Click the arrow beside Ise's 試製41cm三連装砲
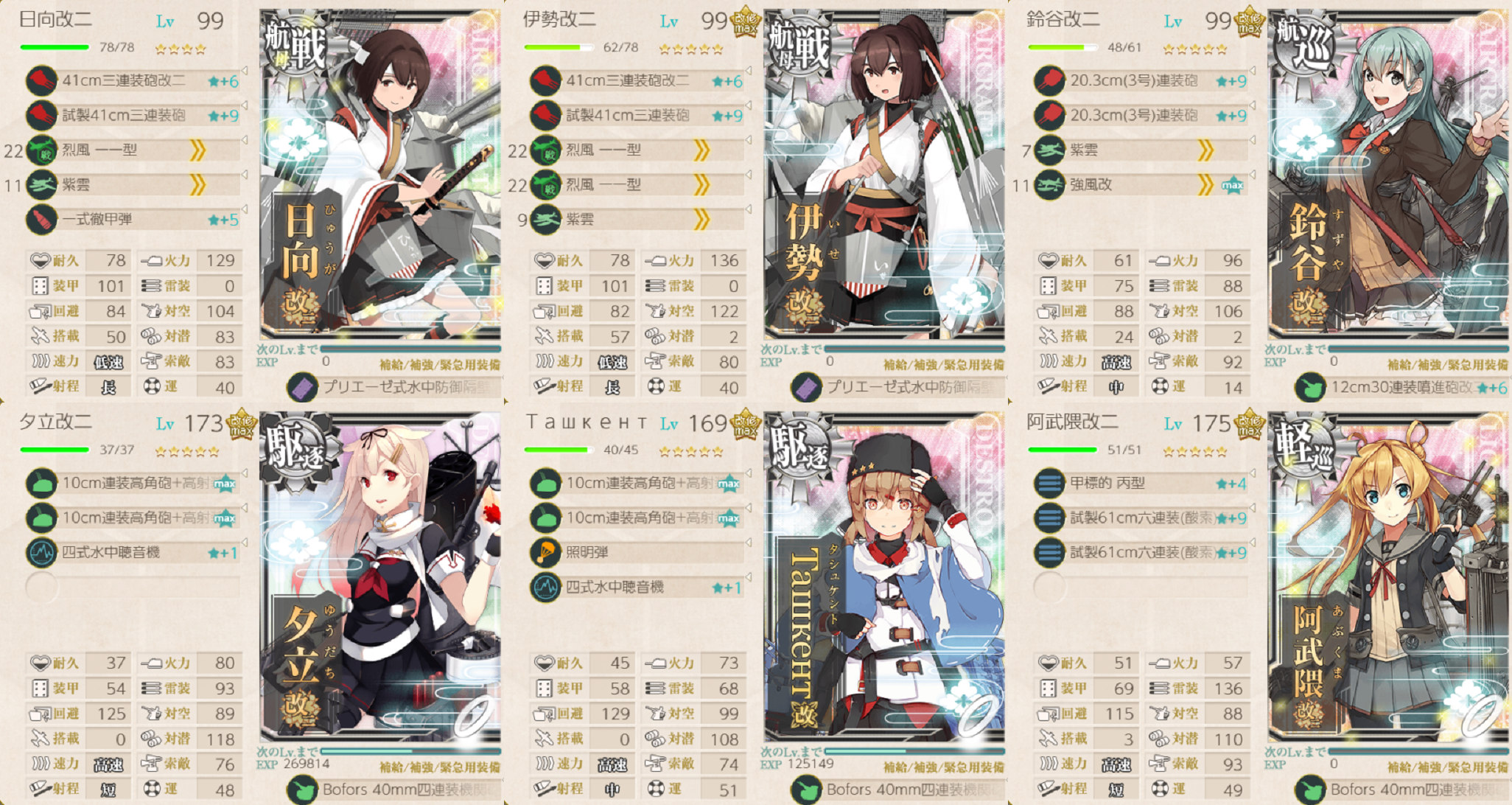Screen dimensions: 1512x805 click(749, 105)
